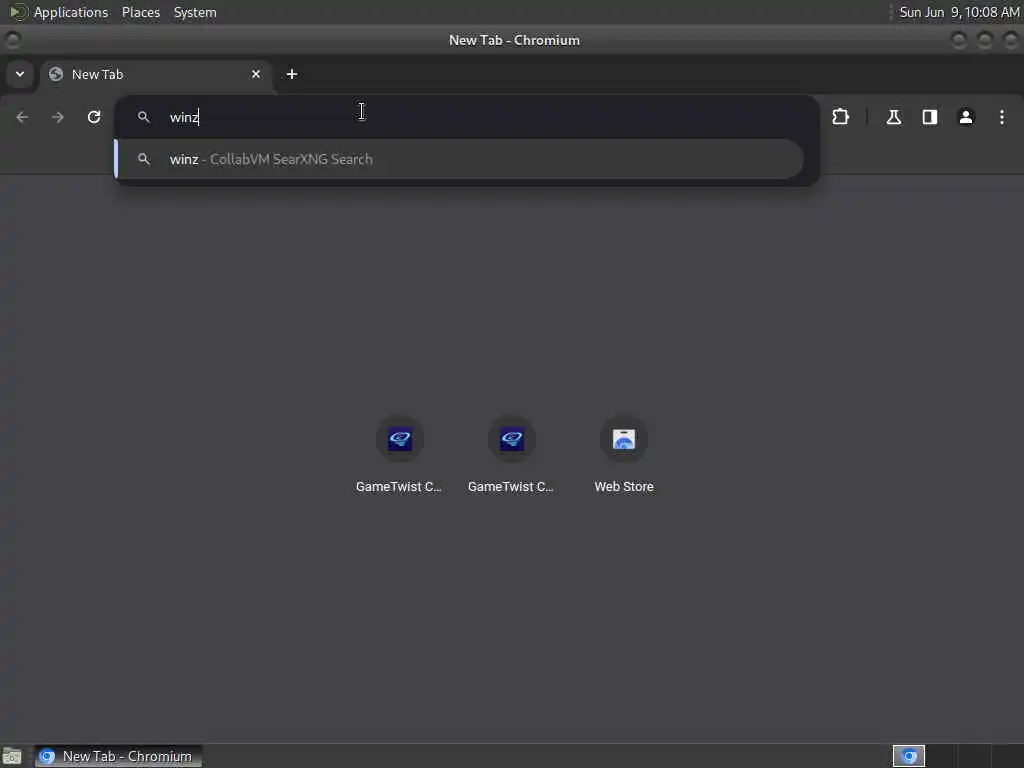The image size is (1024, 768).
Task: Click the MATE logo icon beside Applications
Action: [x=18, y=12]
